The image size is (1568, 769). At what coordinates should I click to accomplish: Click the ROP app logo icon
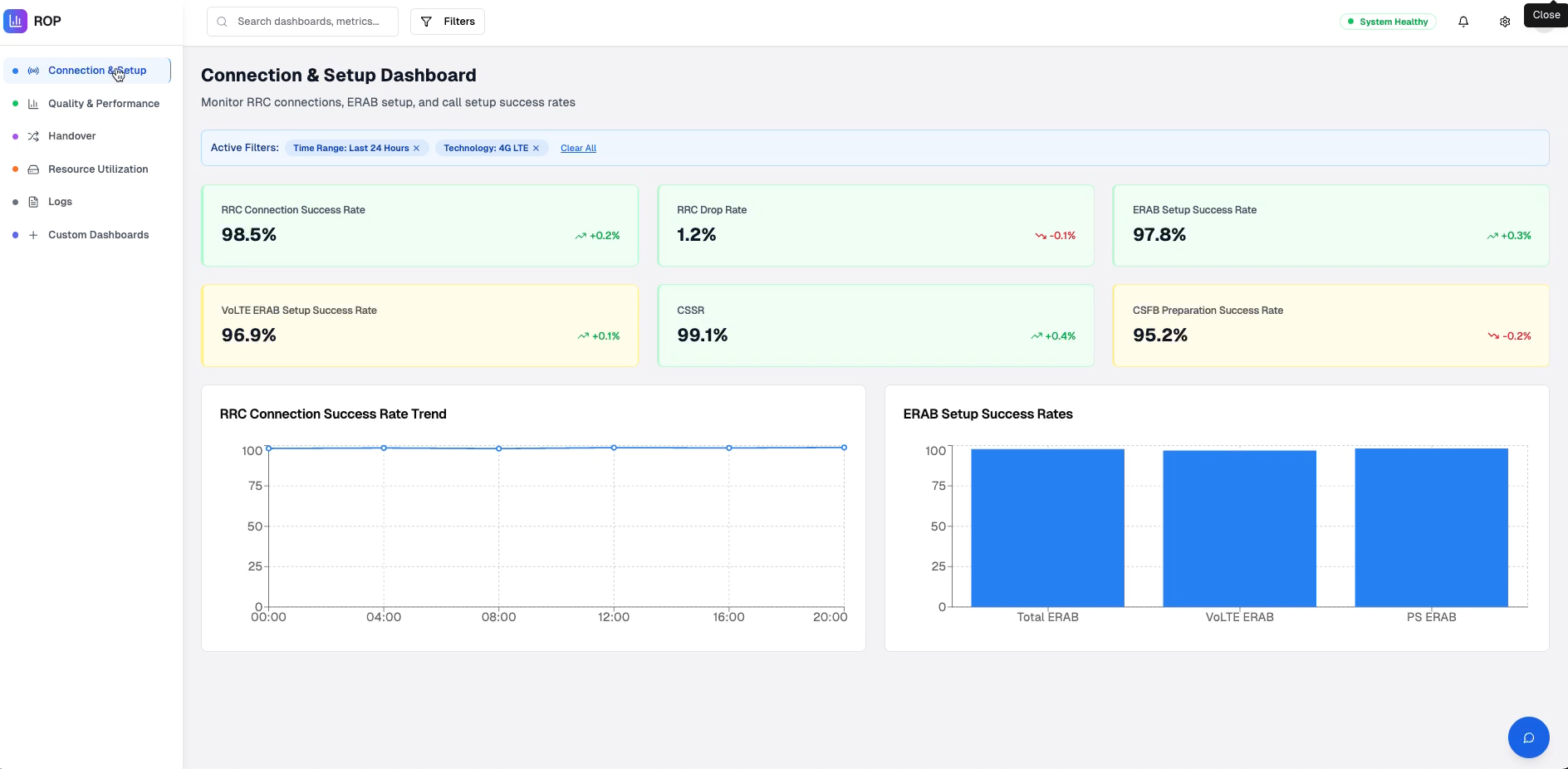click(x=15, y=21)
